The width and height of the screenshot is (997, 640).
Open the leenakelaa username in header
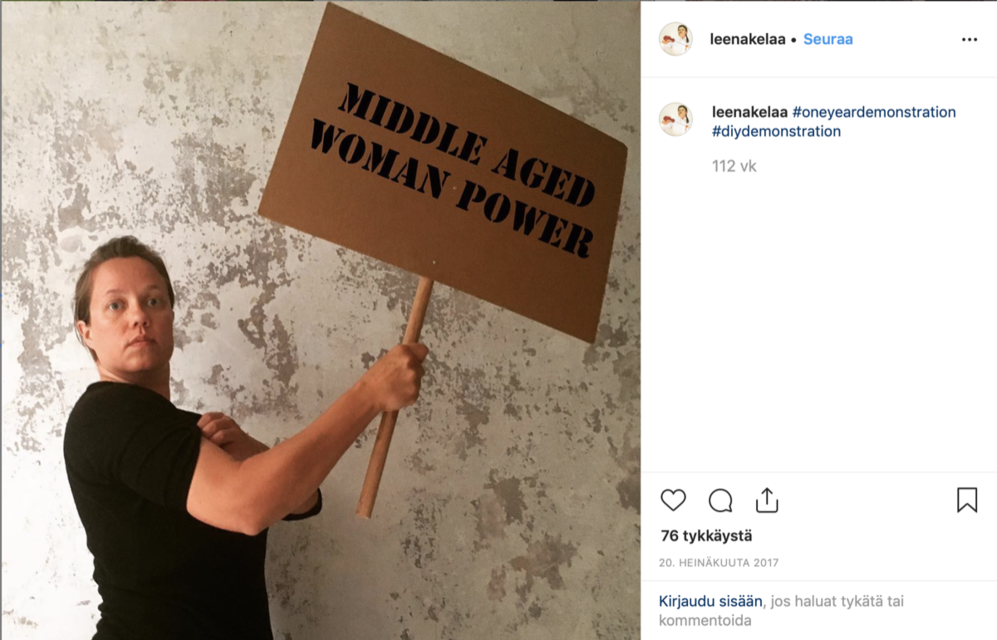pos(747,39)
